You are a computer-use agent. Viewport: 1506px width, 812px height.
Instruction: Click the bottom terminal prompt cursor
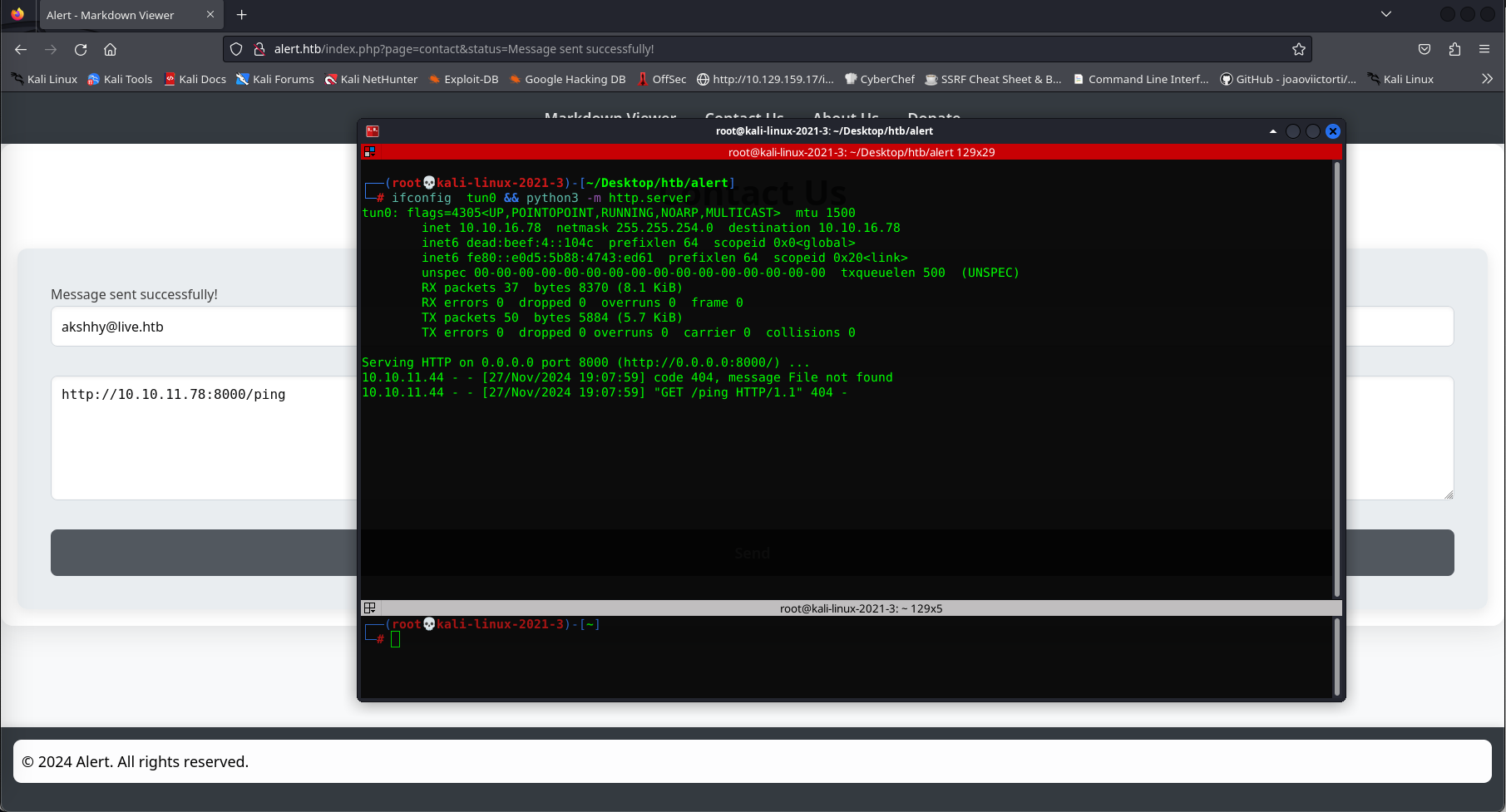396,639
